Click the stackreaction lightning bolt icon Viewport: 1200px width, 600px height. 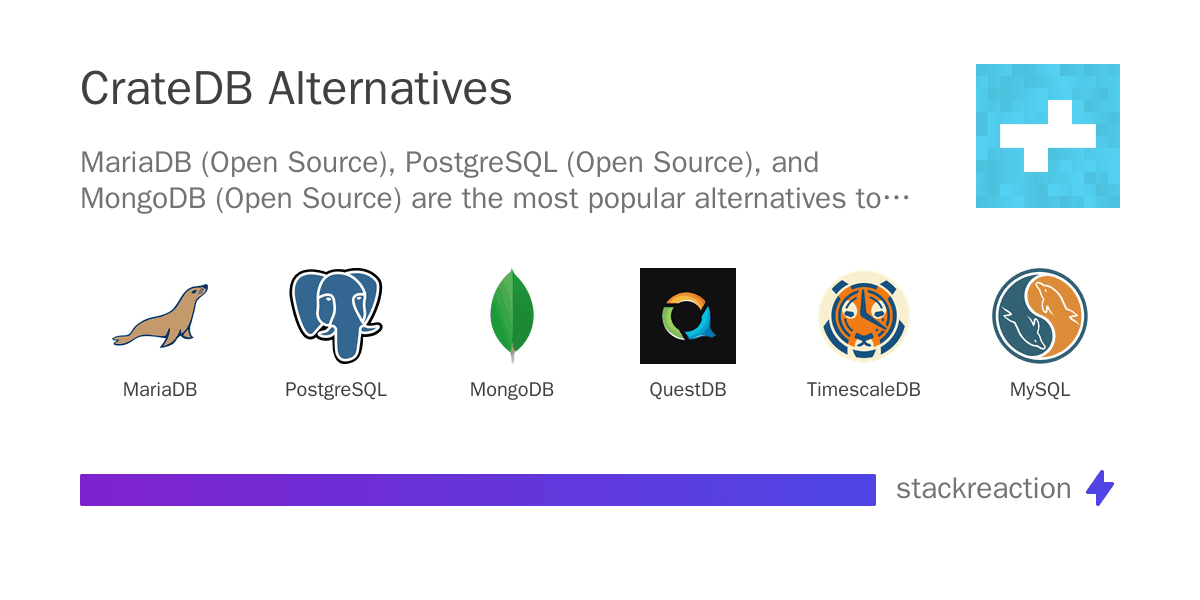coord(1100,488)
